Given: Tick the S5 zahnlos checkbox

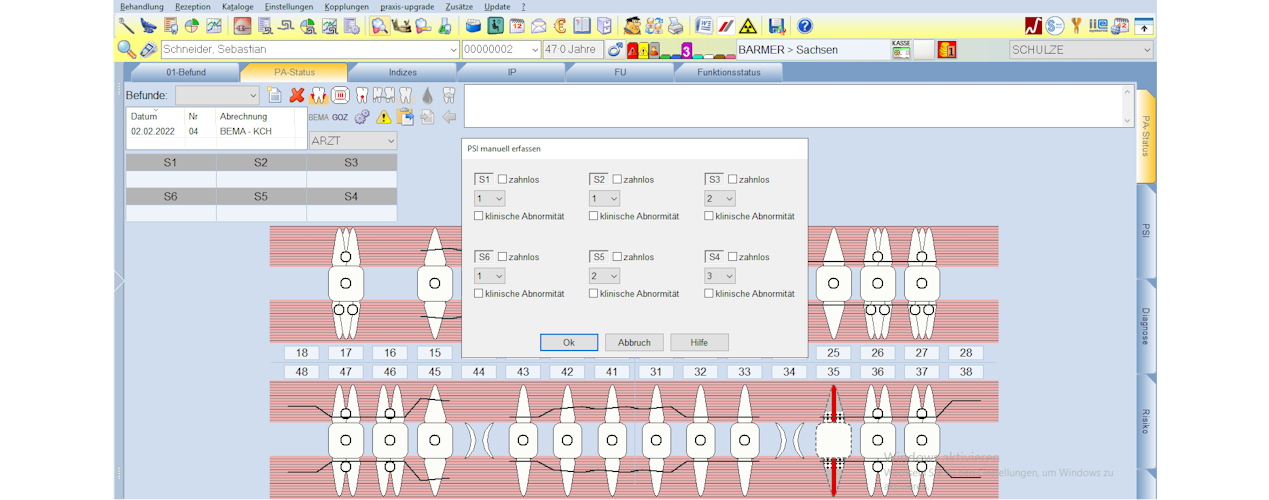Looking at the screenshot, I should pos(617,257).
